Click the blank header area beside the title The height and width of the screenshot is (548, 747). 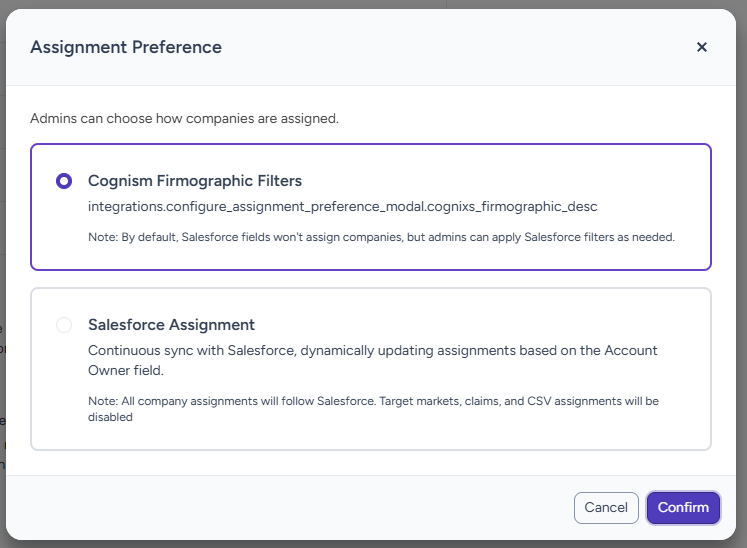(x=450, y=47)
